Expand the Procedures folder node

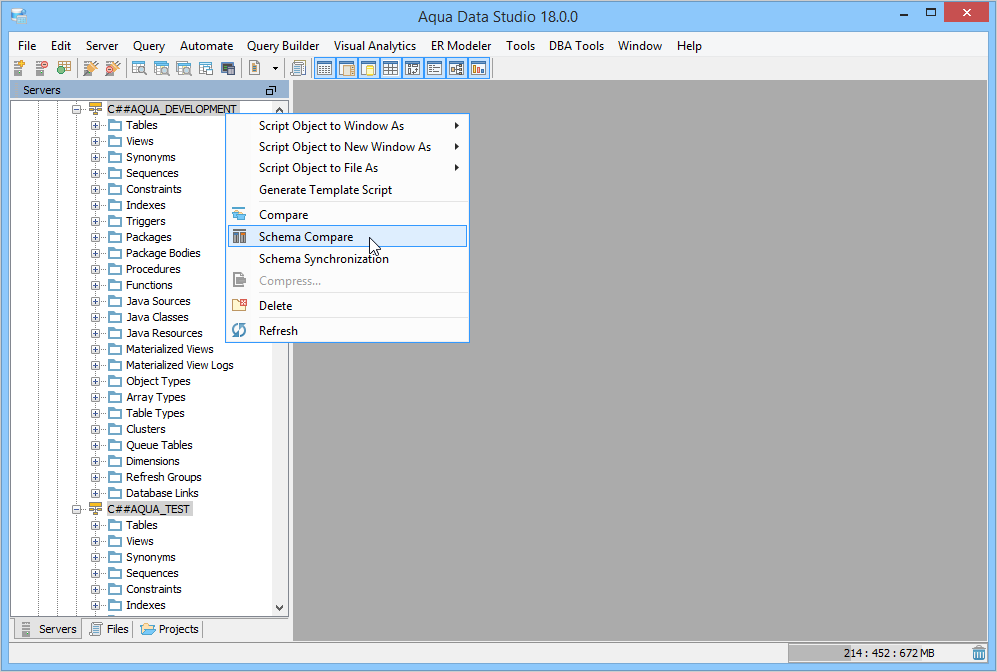95,269
